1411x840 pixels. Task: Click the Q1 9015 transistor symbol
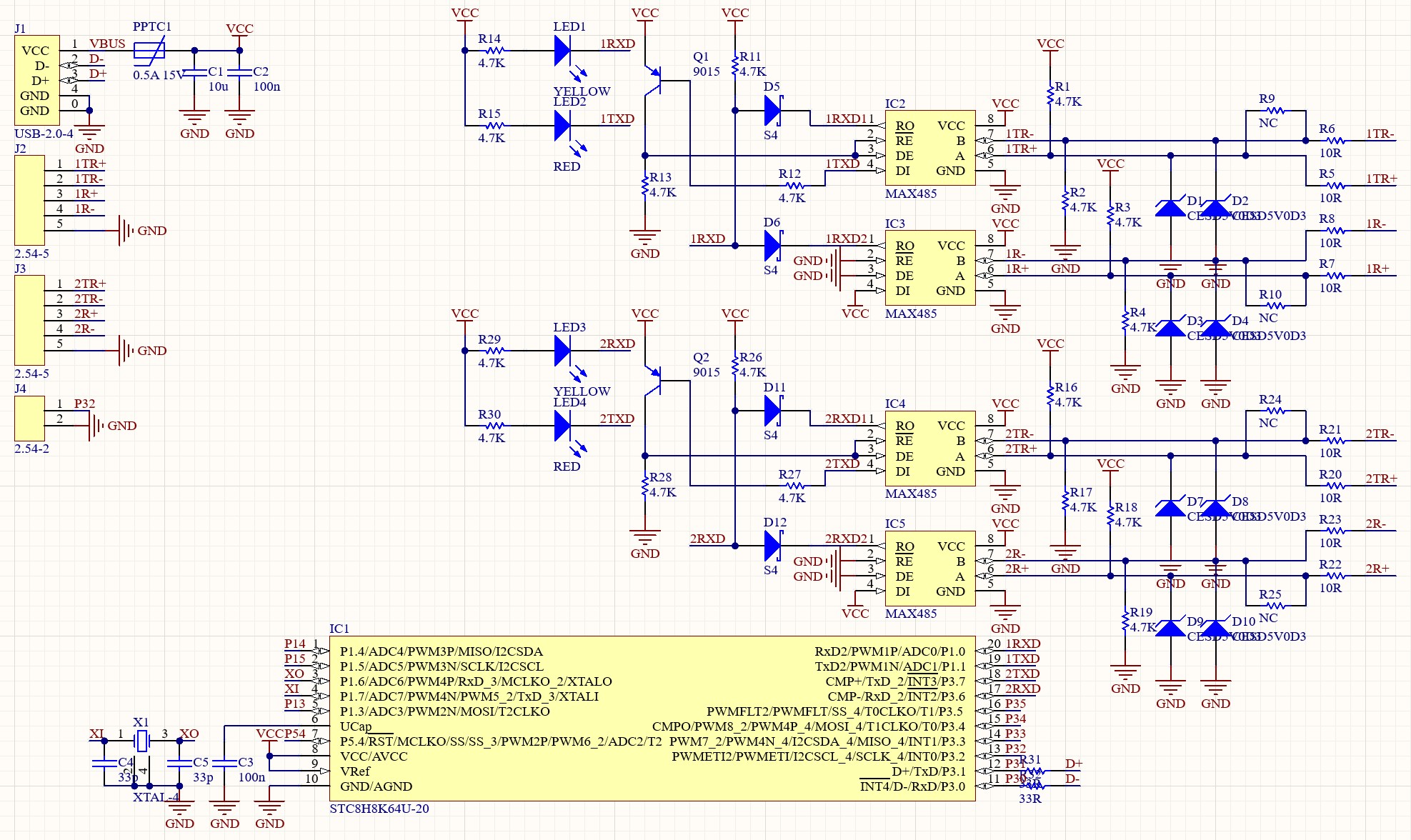654,80
